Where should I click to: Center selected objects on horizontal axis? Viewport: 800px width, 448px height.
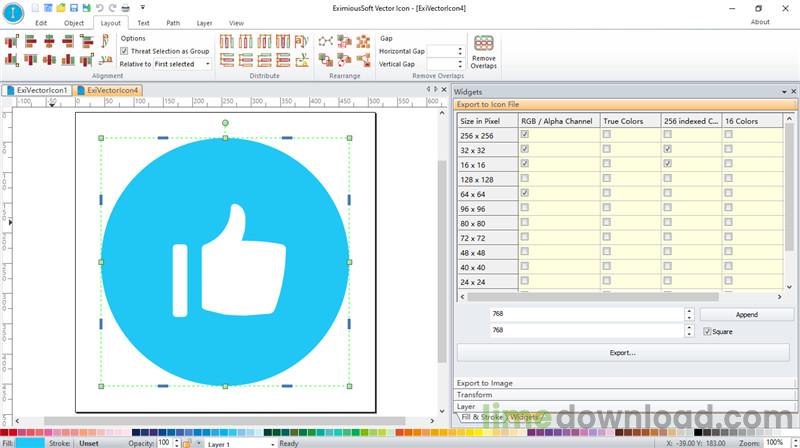click(x=49, y=60)
